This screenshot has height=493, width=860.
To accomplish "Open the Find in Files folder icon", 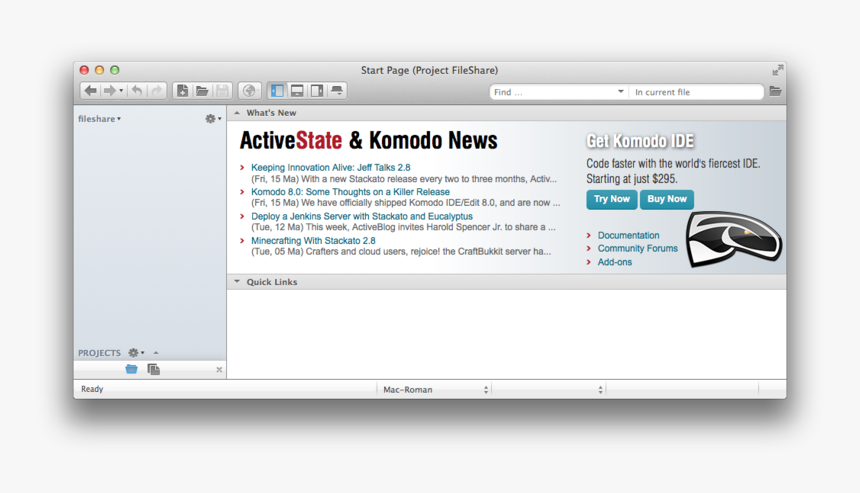I will (x=775, y=91).
